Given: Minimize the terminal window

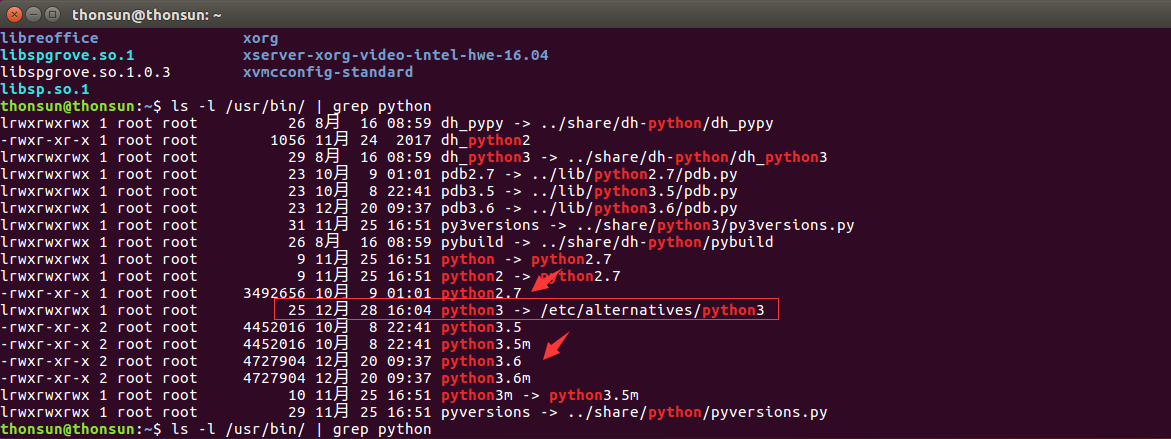Looking at the screenshot, I should 34,13.
